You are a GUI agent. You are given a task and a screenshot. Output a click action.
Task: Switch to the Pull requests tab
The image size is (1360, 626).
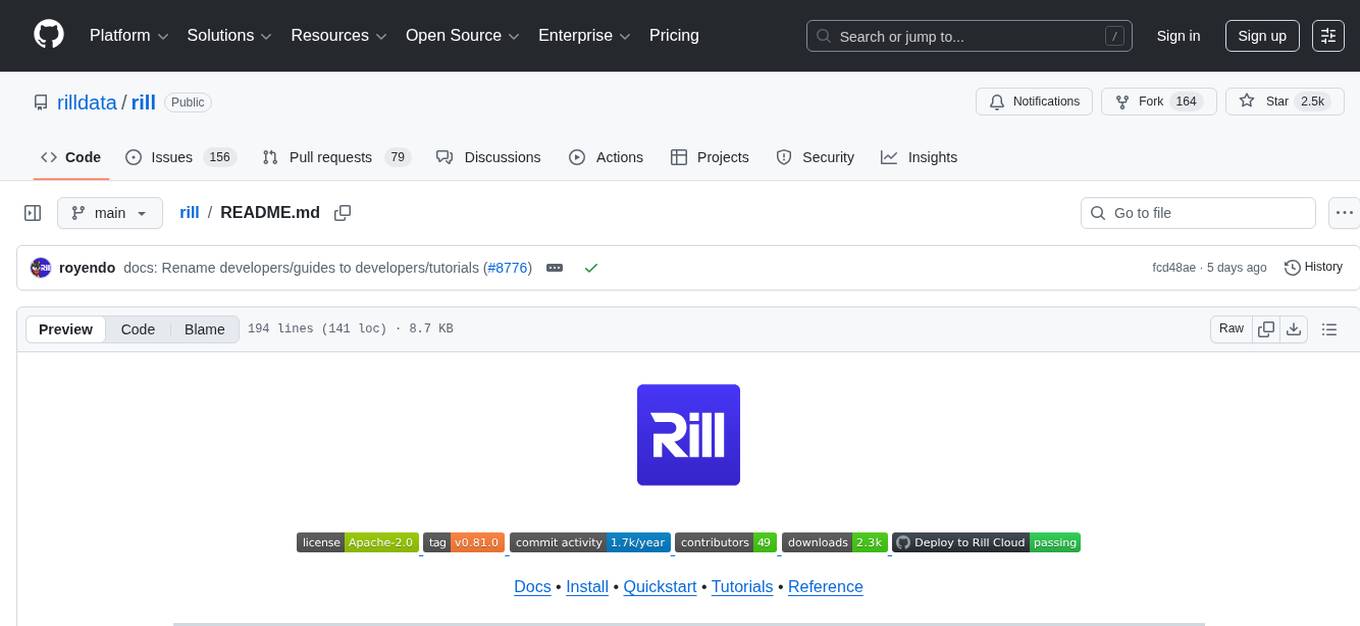click(332, 157)
